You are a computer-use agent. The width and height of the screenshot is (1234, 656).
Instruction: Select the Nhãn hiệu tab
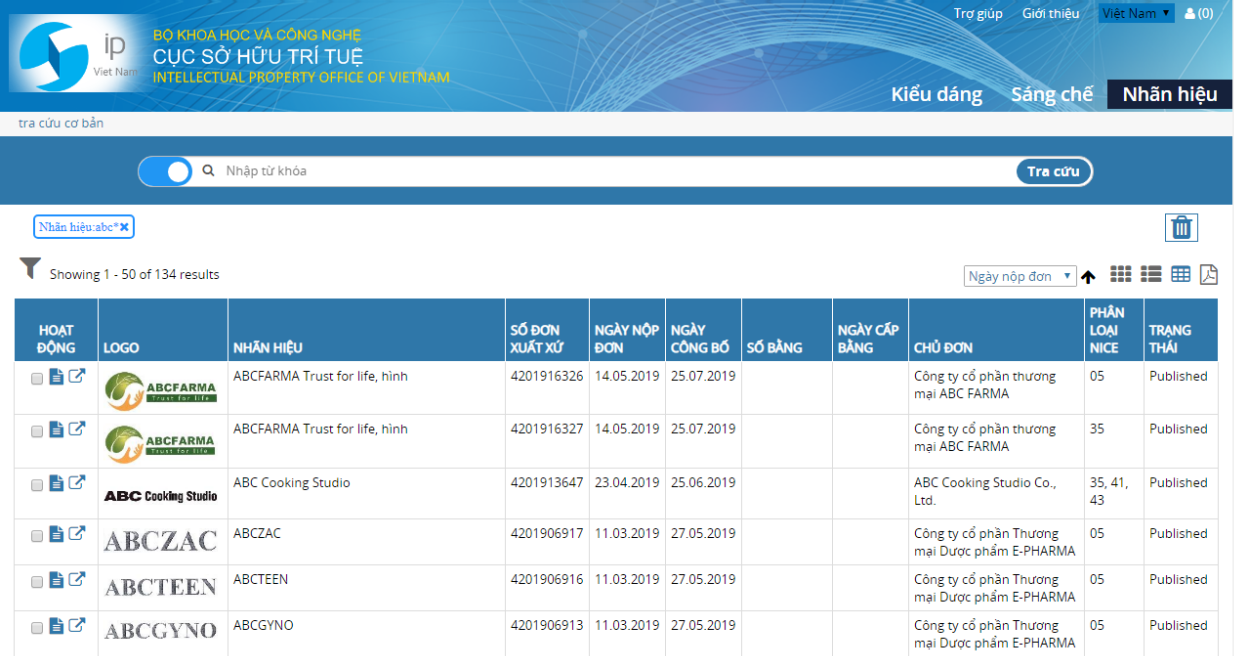[1170, 94]
